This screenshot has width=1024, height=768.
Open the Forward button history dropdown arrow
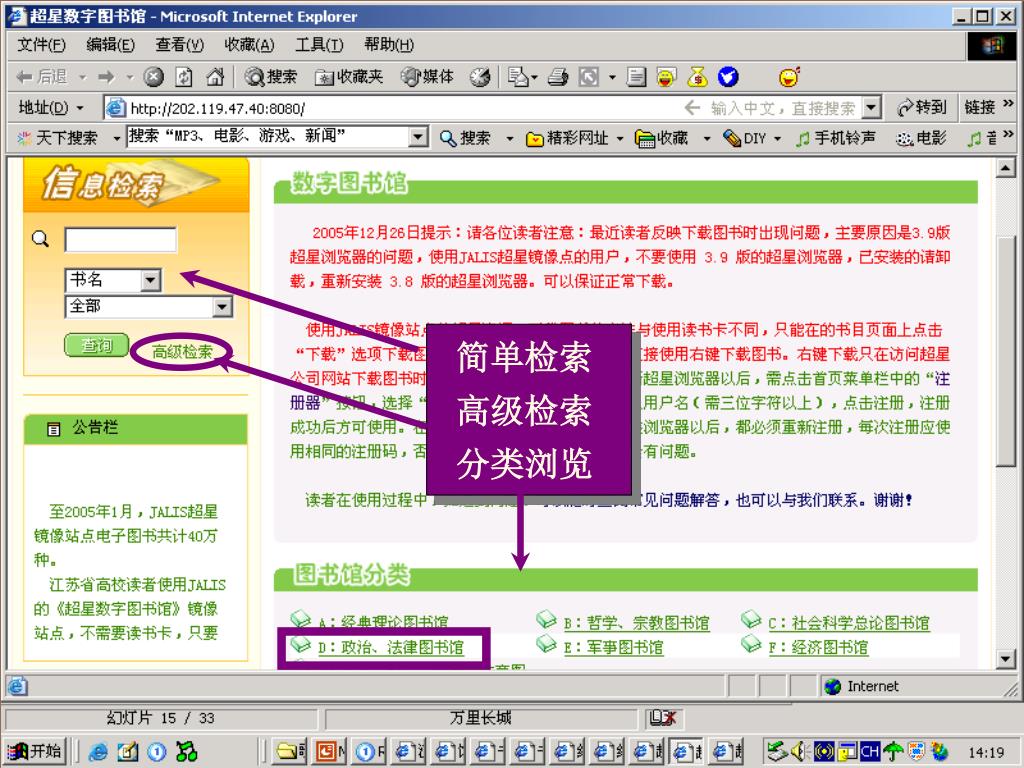129,77
